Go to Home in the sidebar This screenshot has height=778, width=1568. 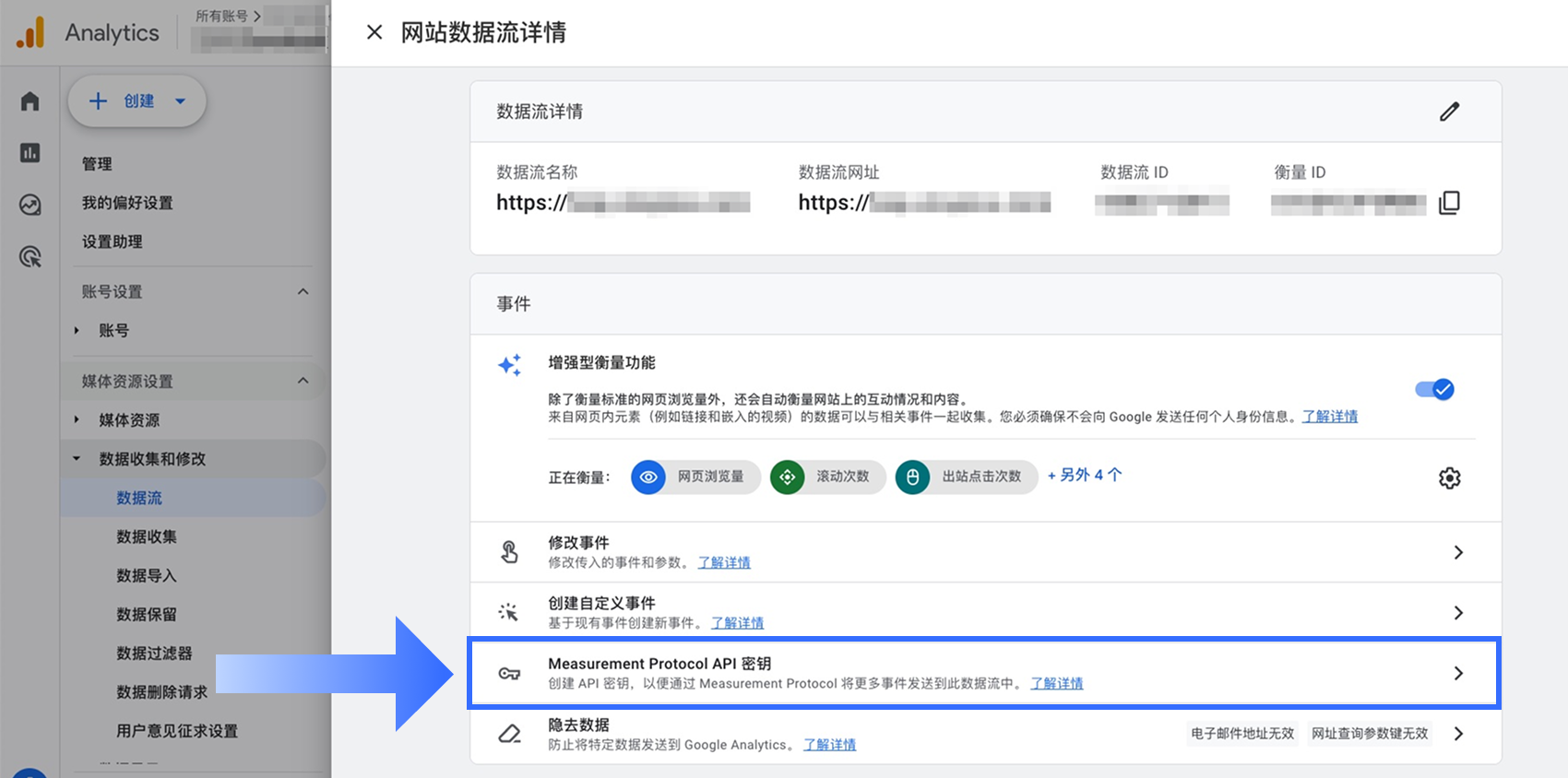30,101
